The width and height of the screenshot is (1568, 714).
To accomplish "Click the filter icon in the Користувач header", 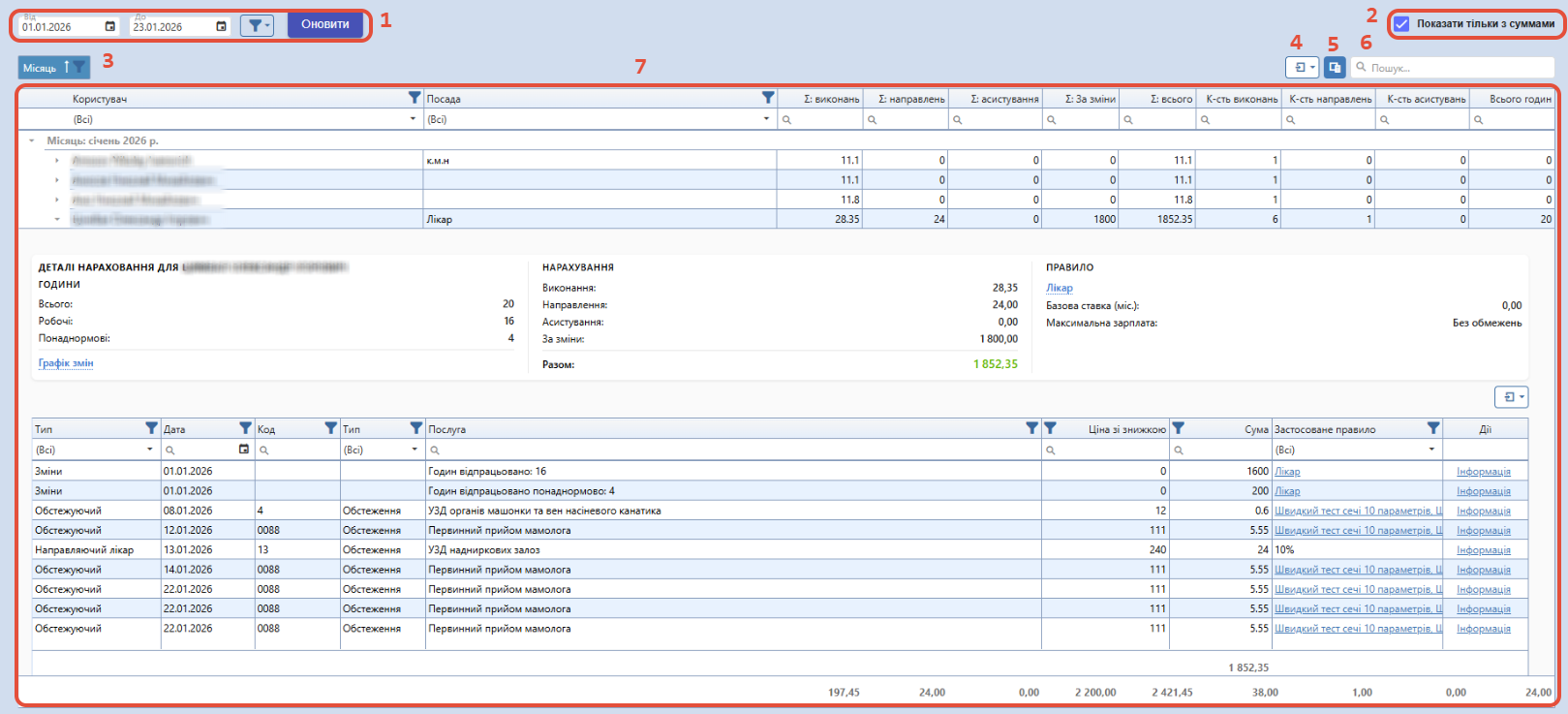I will [x=415, y=98].
